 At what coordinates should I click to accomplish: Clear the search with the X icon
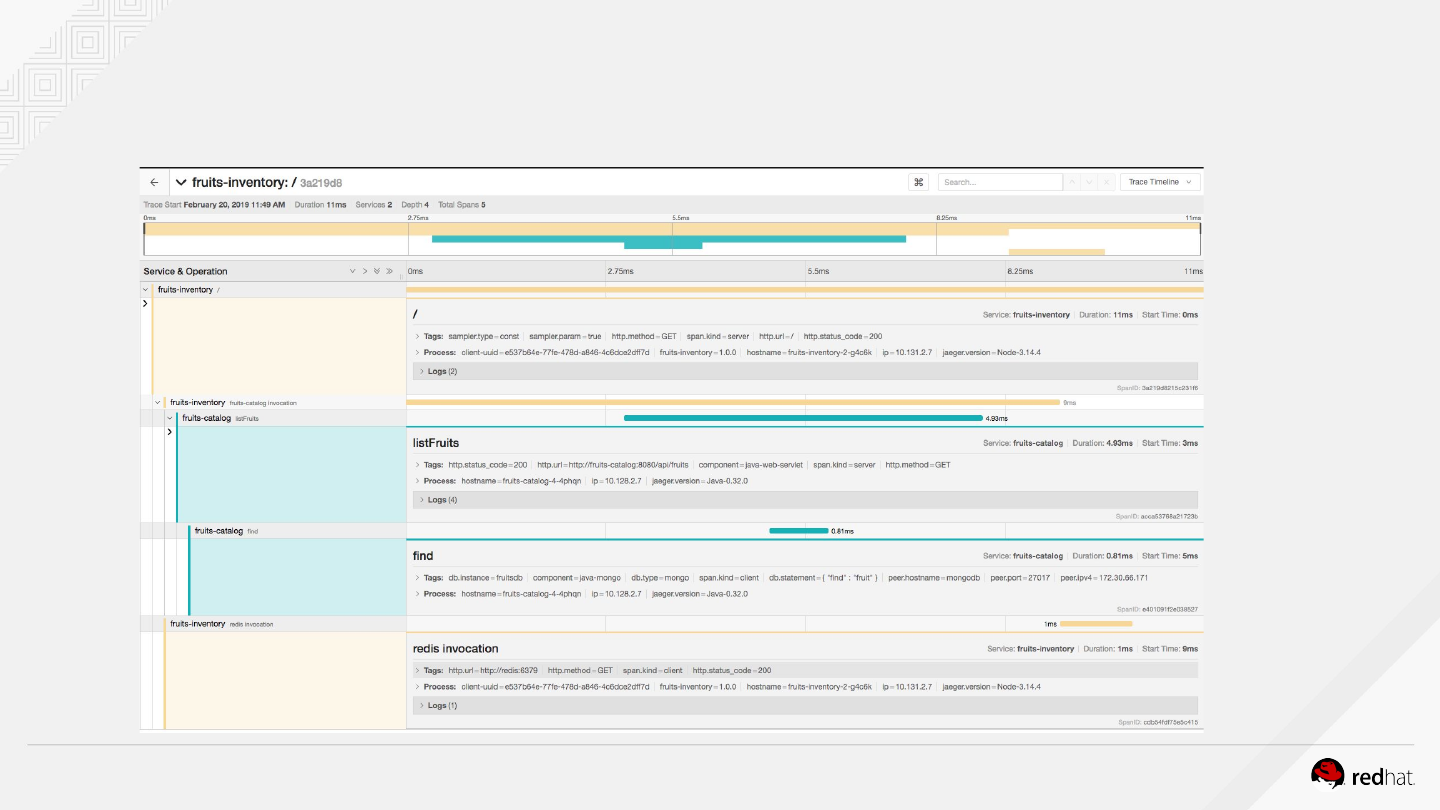(x=1107, y=182)
